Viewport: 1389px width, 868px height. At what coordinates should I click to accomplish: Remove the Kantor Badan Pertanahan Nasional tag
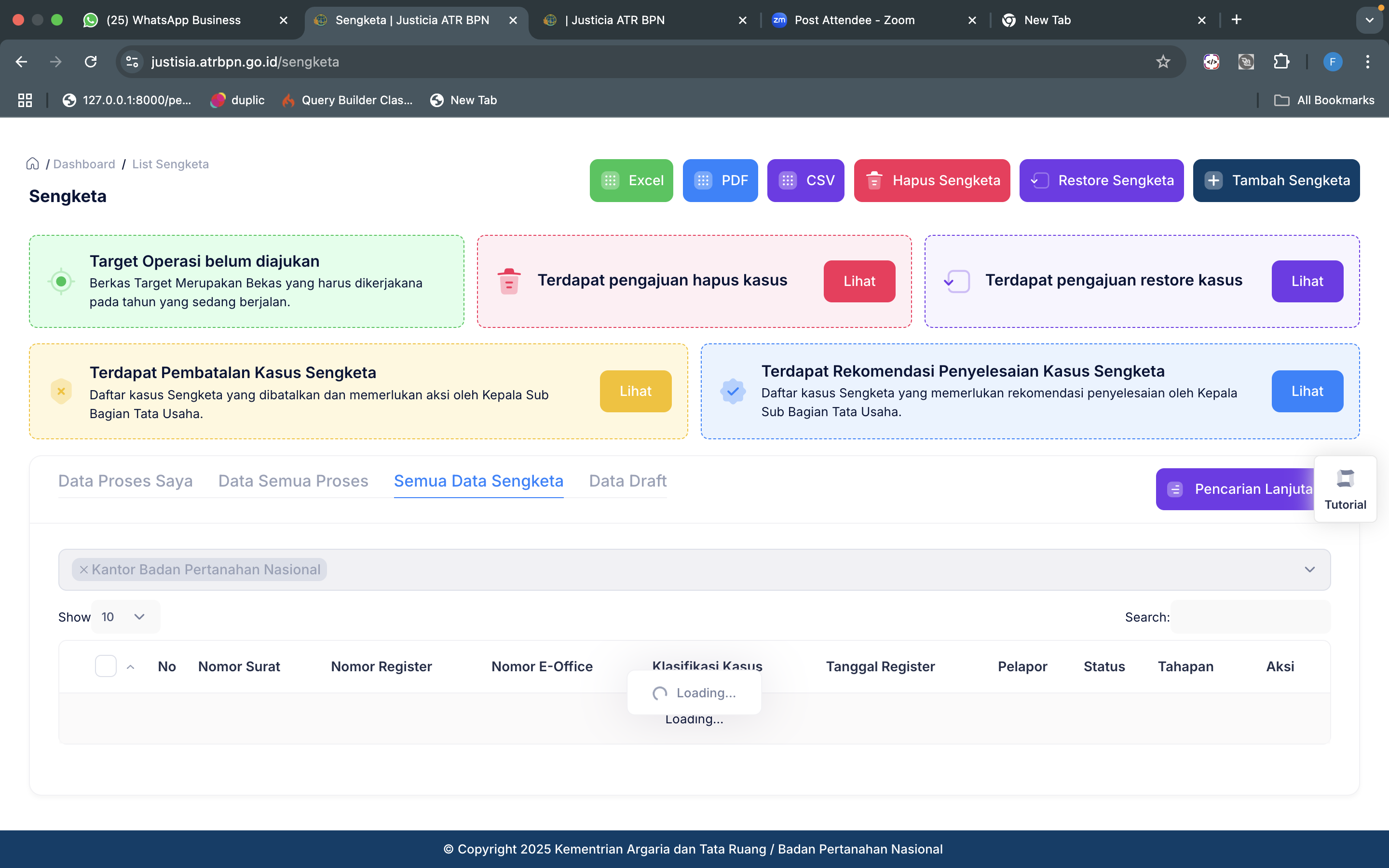84,570
